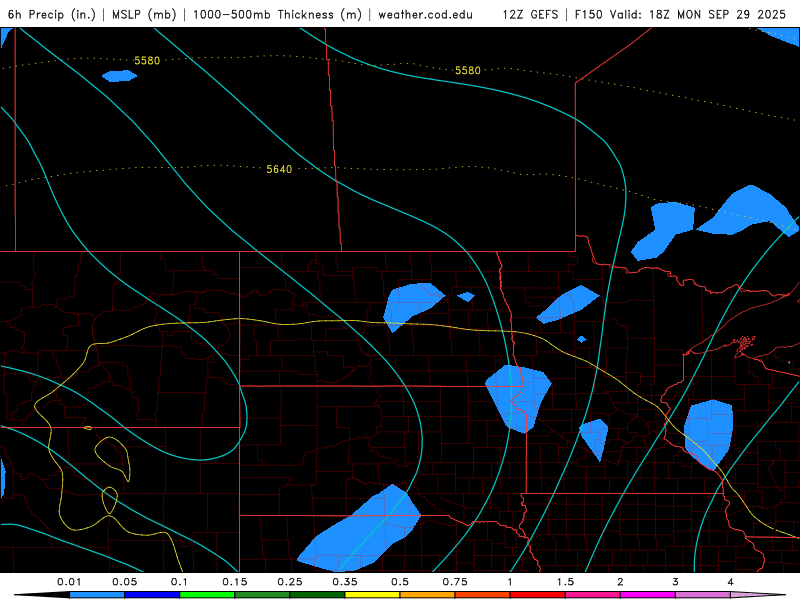Click the 0.15 legend value

(235, 582)
